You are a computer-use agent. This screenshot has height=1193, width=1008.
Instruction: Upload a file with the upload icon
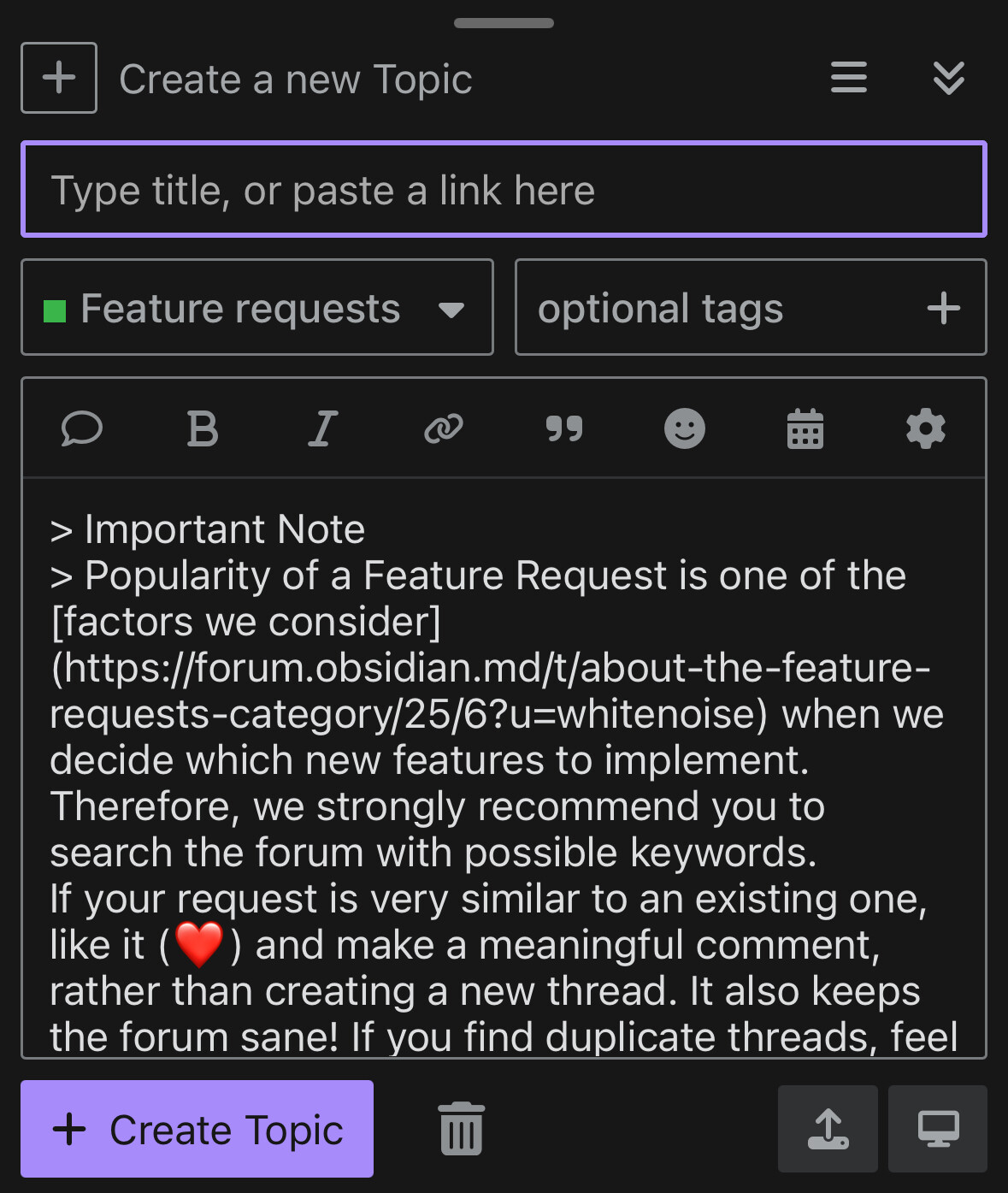[828, 1129]
